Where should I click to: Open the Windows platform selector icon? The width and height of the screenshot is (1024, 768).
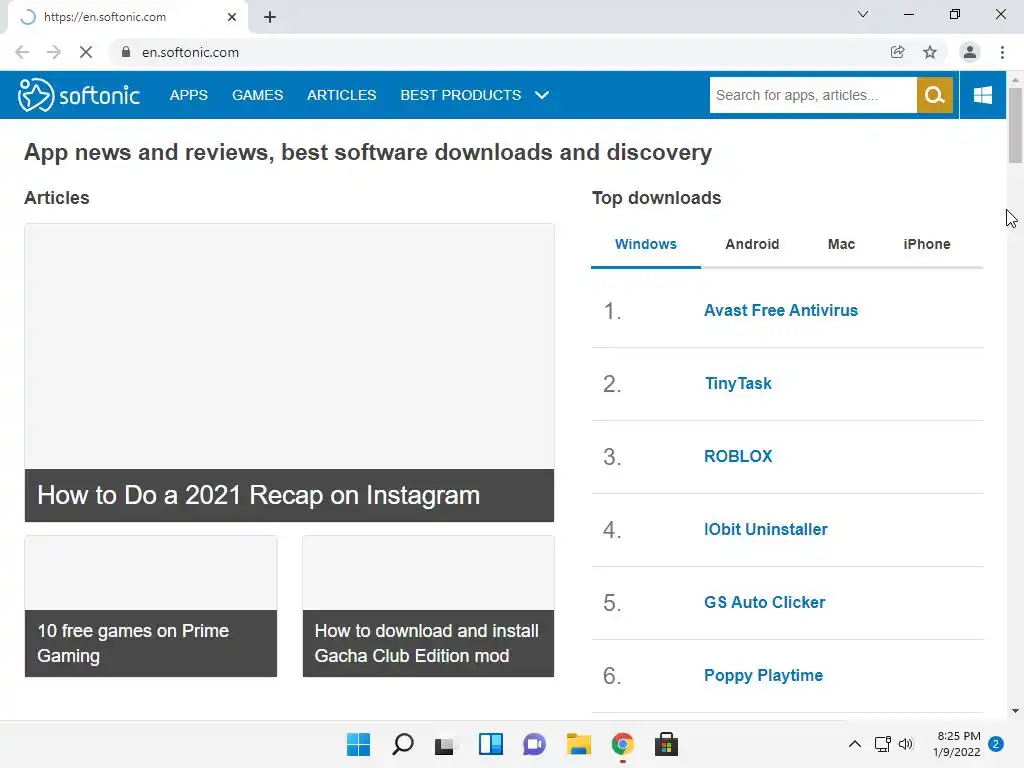(982, 95)
